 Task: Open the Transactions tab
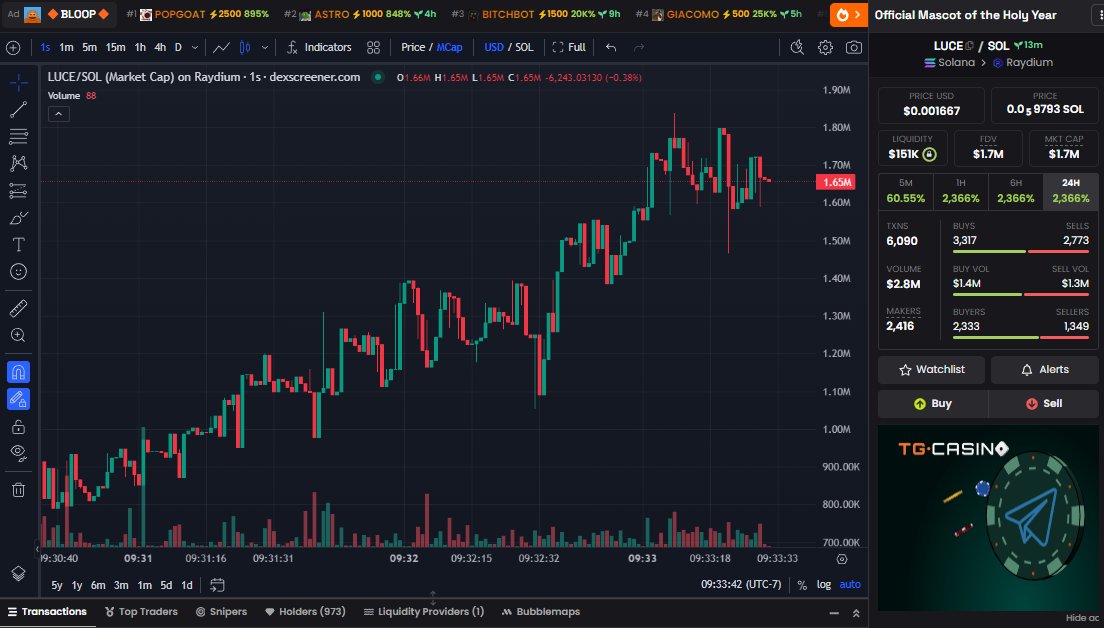click(x=47, y=612)
